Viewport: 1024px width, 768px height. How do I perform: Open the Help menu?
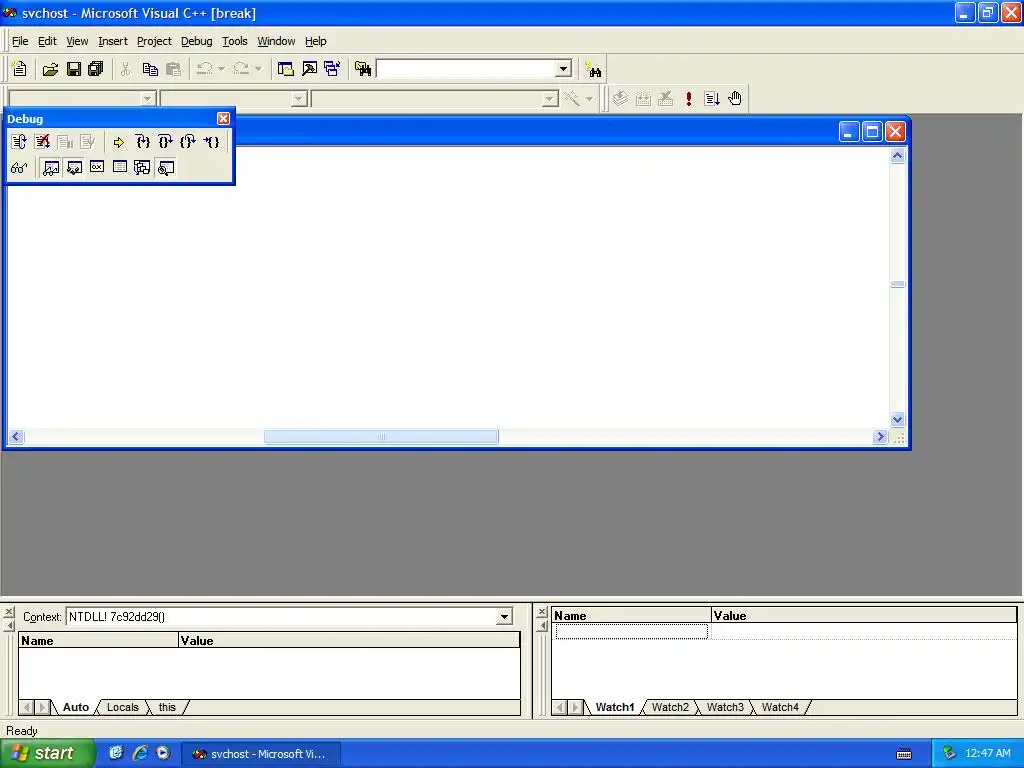[x=315, y=41]
